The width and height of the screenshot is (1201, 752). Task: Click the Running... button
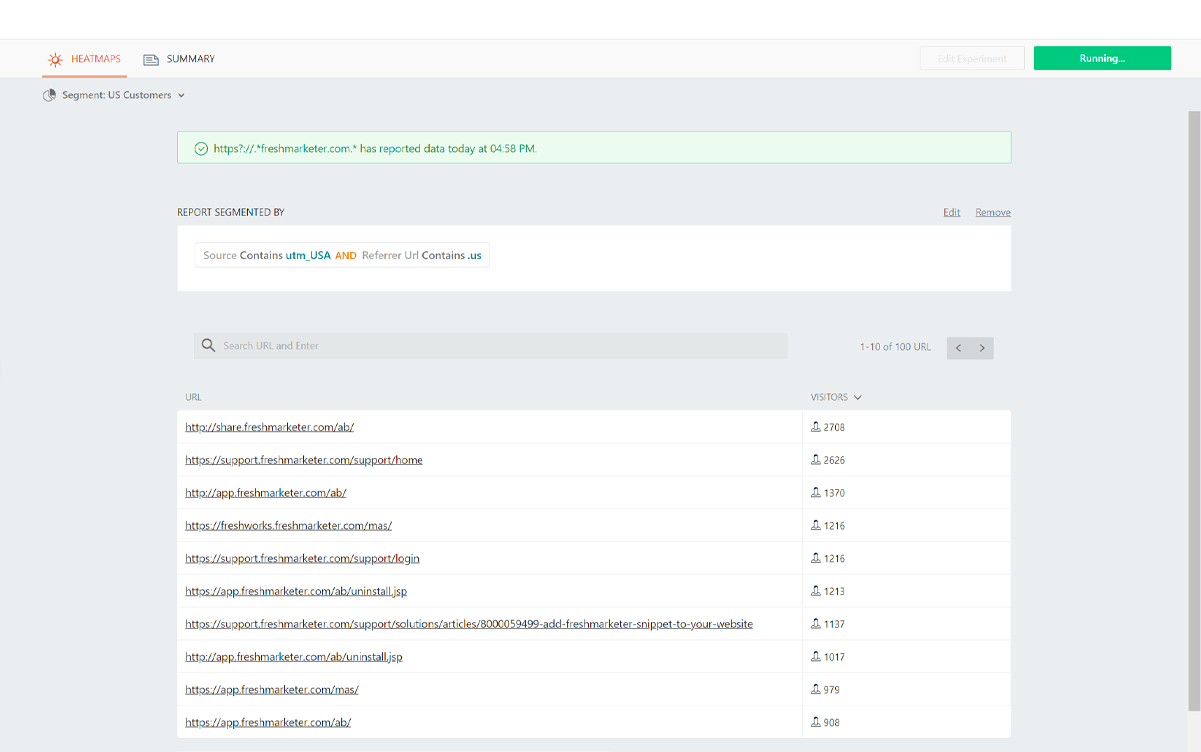(1102, 58)
